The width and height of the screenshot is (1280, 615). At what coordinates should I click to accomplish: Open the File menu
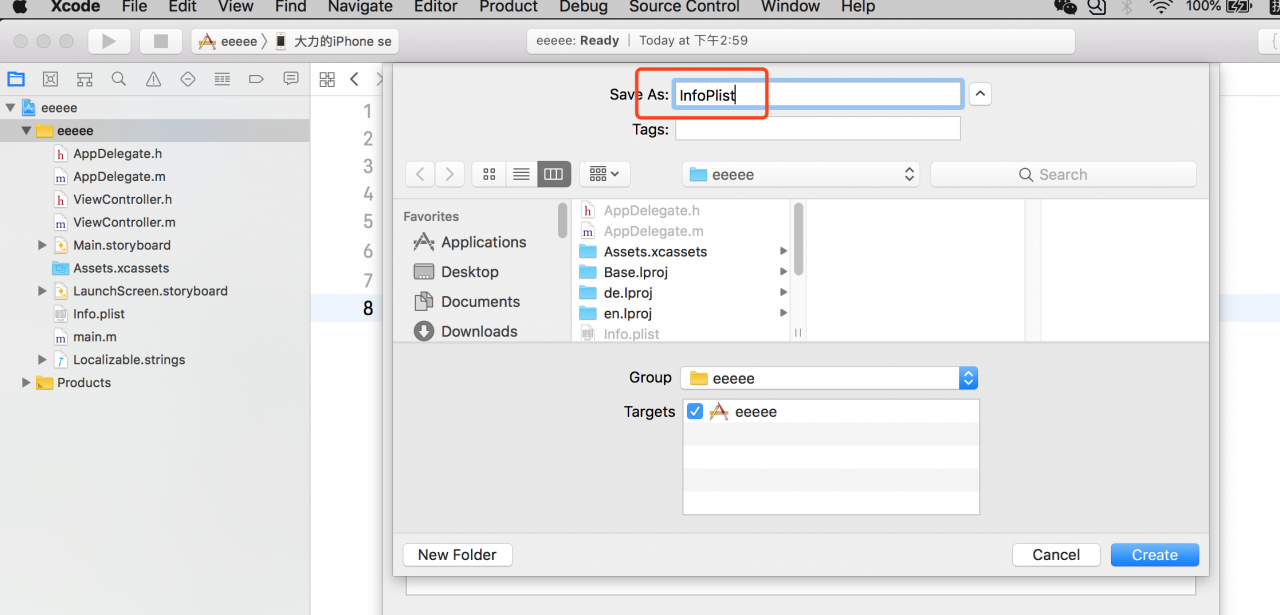pyautogui.click(x=134, y=7)
